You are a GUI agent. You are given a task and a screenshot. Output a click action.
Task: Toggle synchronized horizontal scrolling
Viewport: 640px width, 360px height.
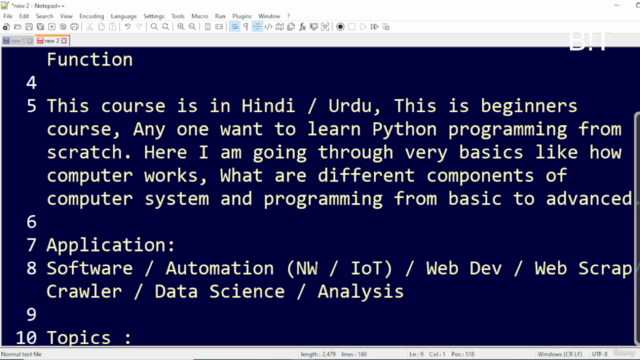point(219,27)
